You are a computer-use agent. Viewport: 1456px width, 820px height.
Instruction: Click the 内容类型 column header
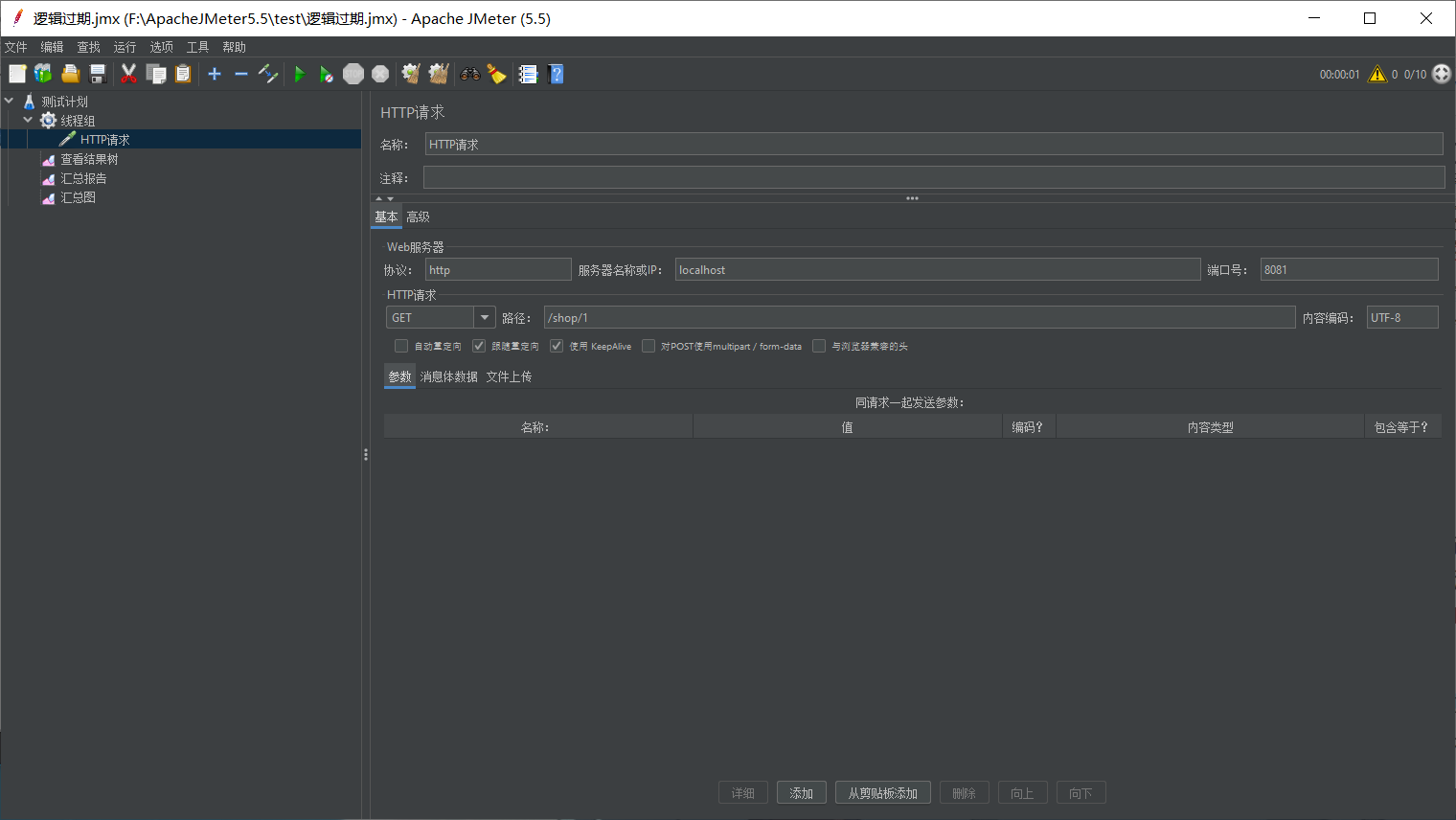[1211, 427]
